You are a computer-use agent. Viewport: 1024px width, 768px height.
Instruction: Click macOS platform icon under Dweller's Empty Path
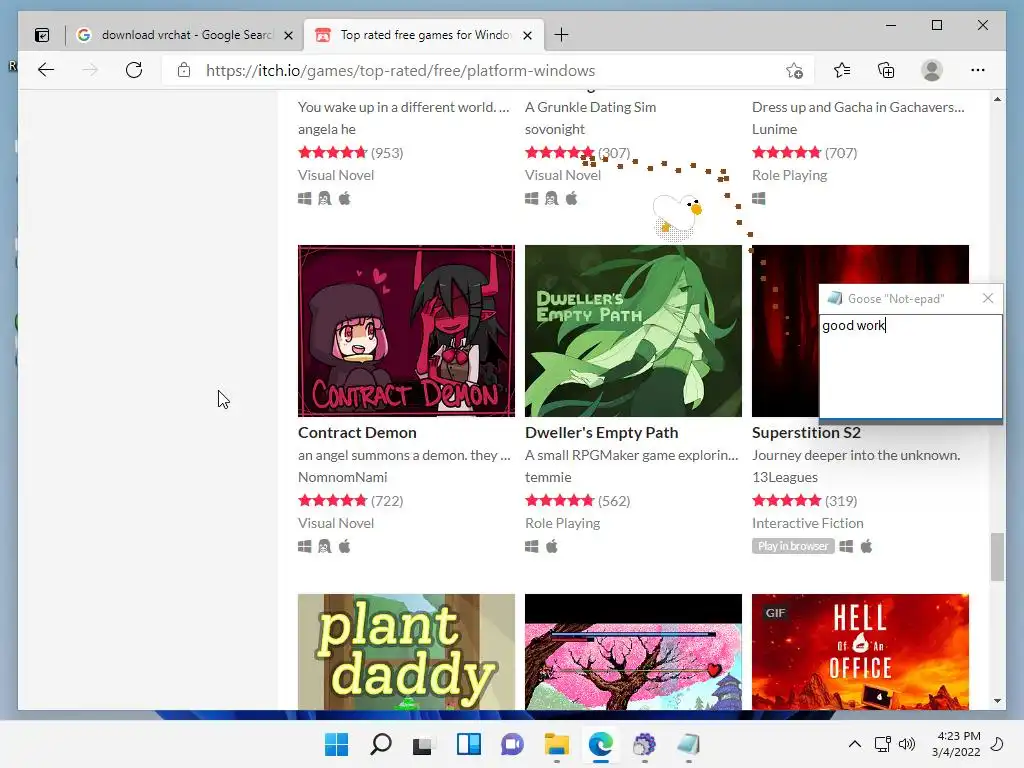tap(552, 547)
